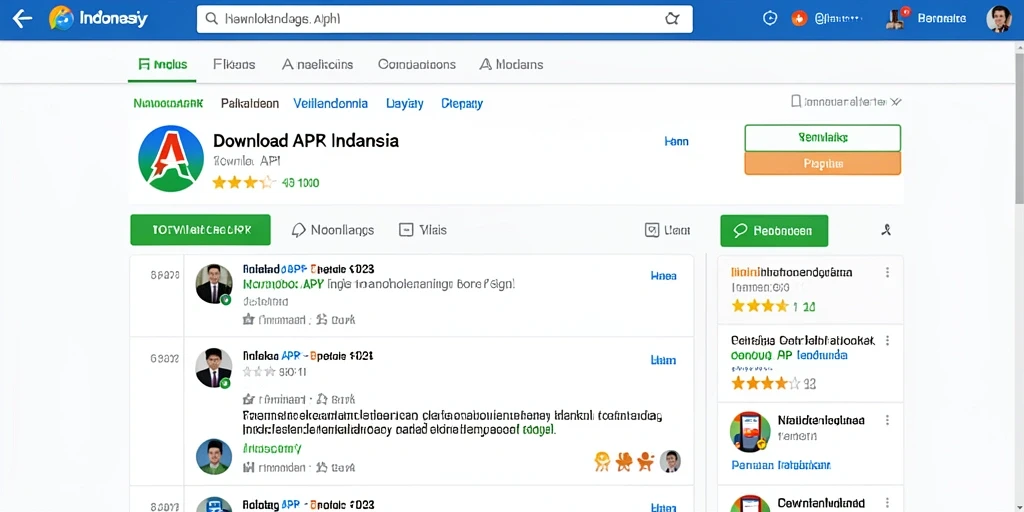Open the phone app icon beside Nialidnenleglanaa
Image resolution: width=1024 pixels, height=512 pixels.
pos(749,432)
